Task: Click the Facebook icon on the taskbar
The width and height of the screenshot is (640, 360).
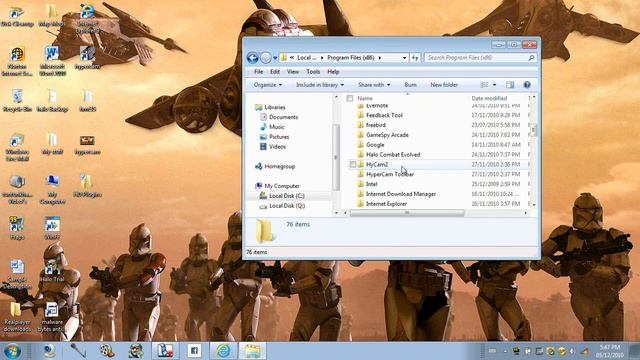Action: pyautogui.click(x=194, y=351)
